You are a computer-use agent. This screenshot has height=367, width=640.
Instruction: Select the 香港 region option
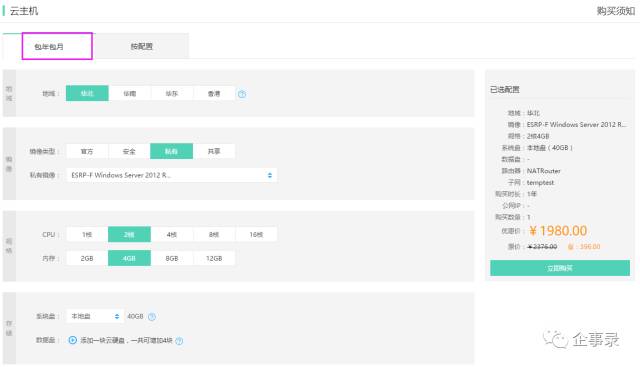point(214,93)
